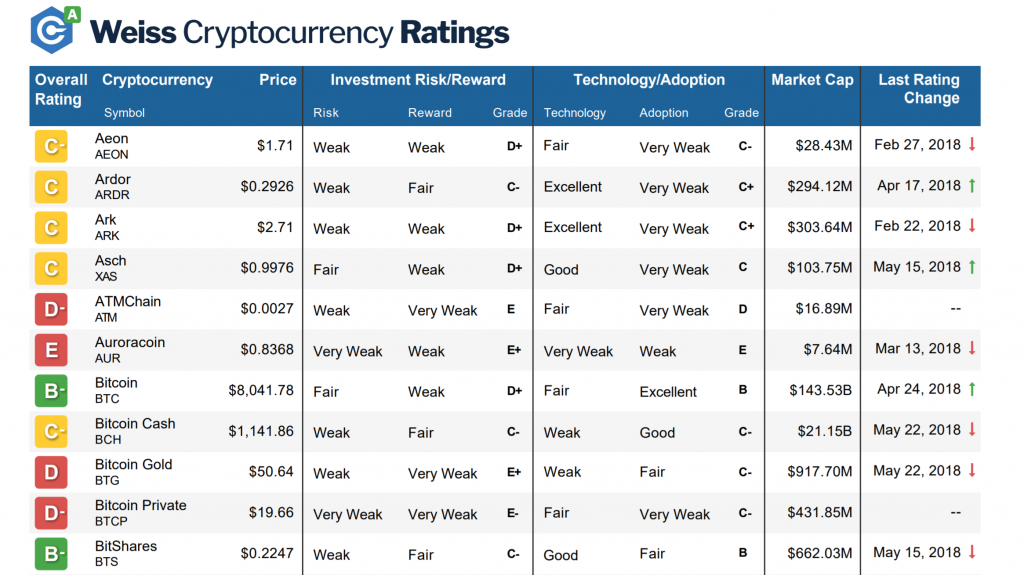Click the green up arrow beside Apr 24, 2018
The height and width of the screenshot is (575, 1024).
pyautogui.click(x=971, y=390)
